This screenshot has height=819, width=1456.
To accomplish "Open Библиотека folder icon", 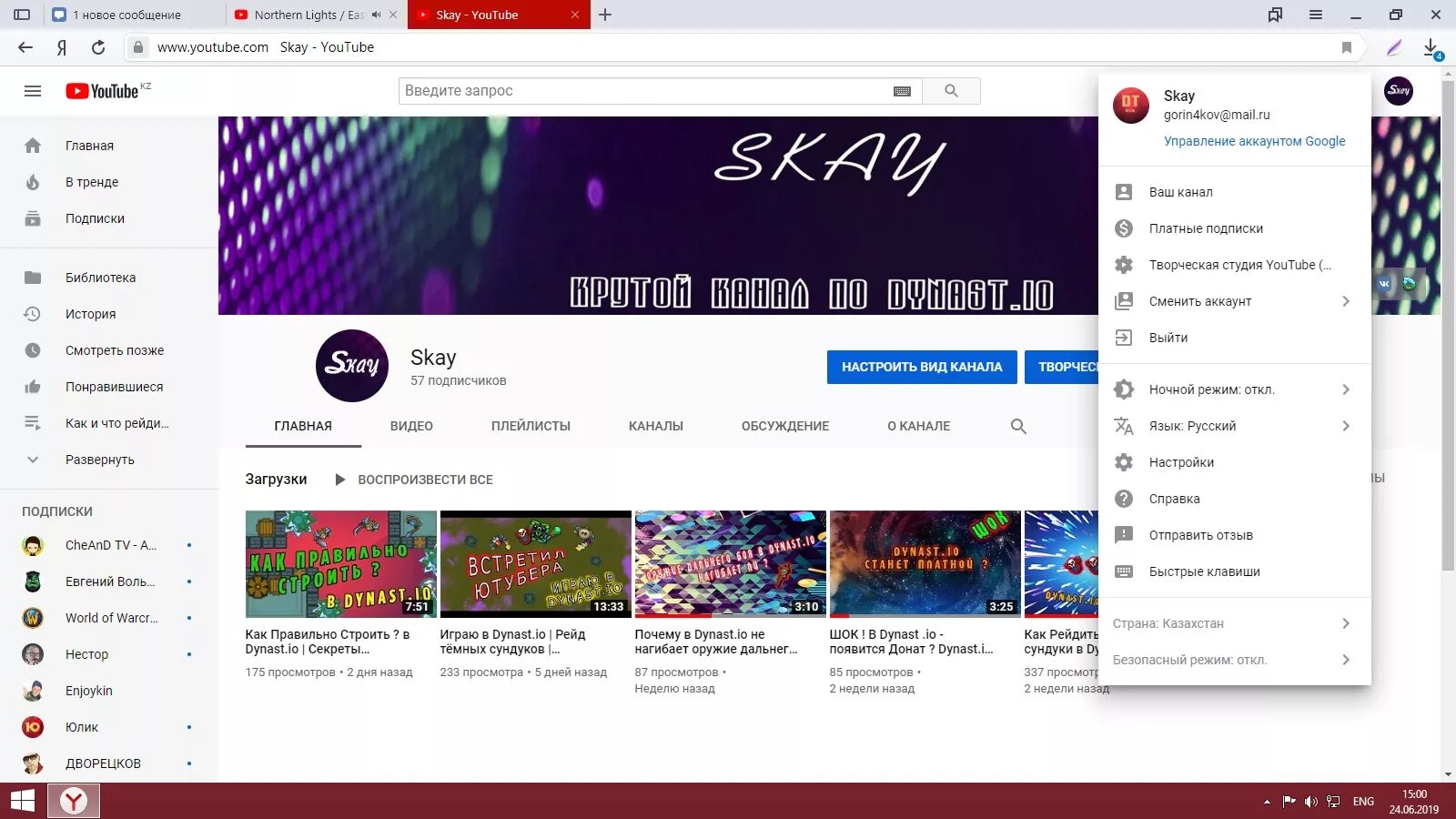I will [33, 278].
